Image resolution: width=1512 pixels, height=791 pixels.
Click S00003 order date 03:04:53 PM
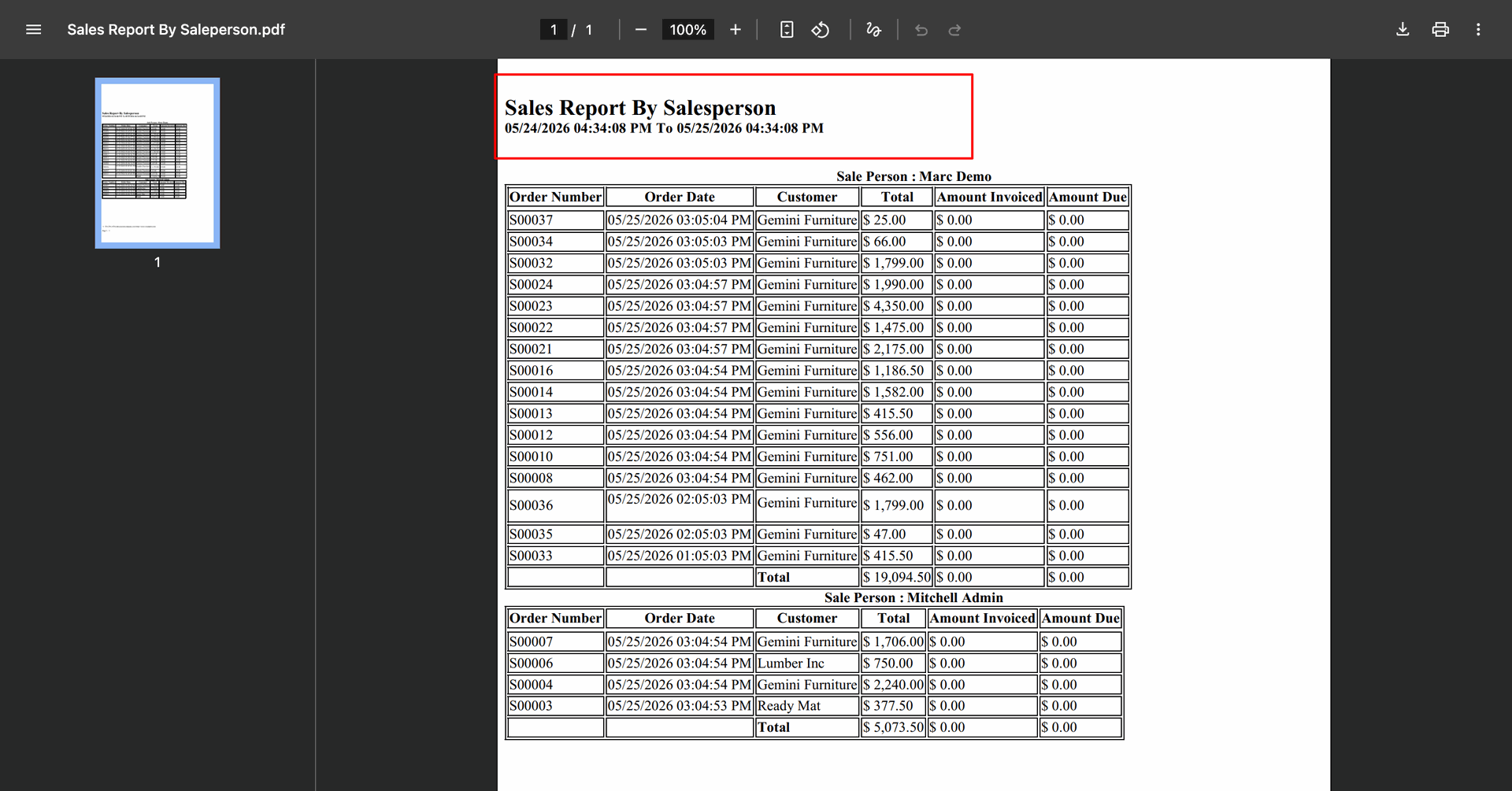[680, 706]
